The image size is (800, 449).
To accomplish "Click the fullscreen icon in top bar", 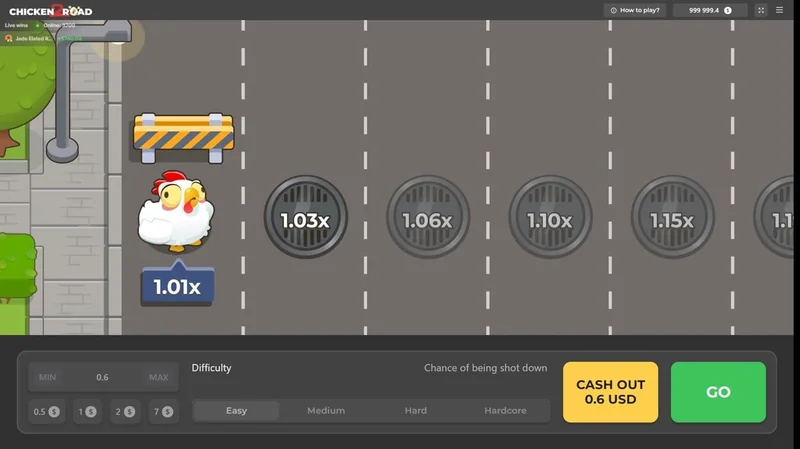I will click(x=761, y=10).
